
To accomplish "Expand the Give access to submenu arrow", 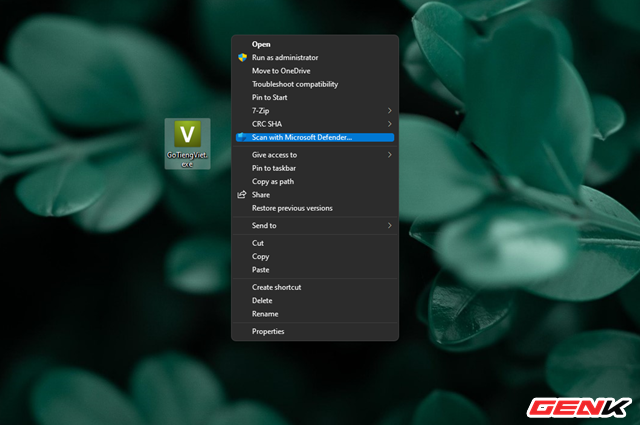I will pos(389,155).
